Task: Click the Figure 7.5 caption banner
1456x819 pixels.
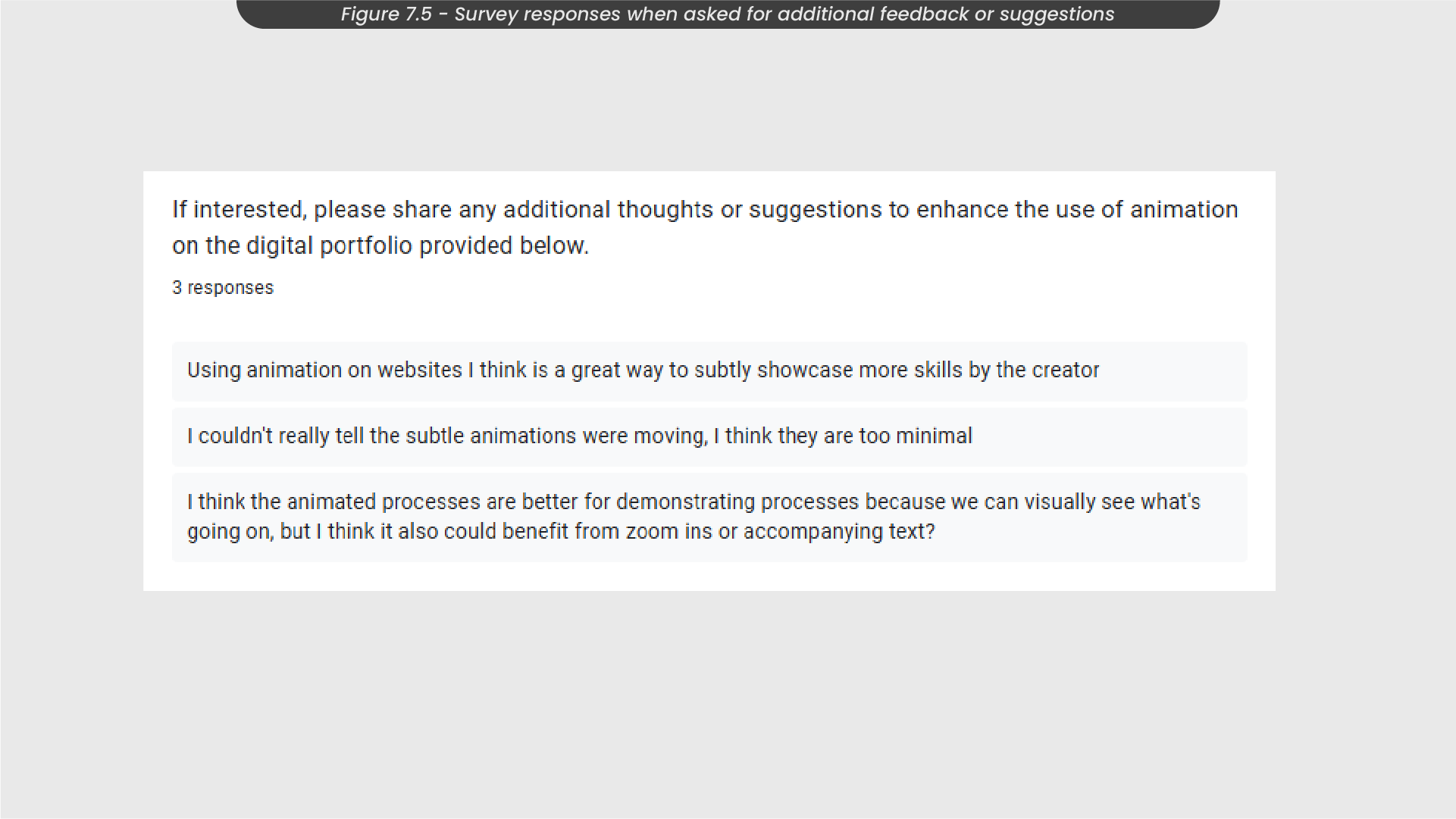Action: [728, 14]
